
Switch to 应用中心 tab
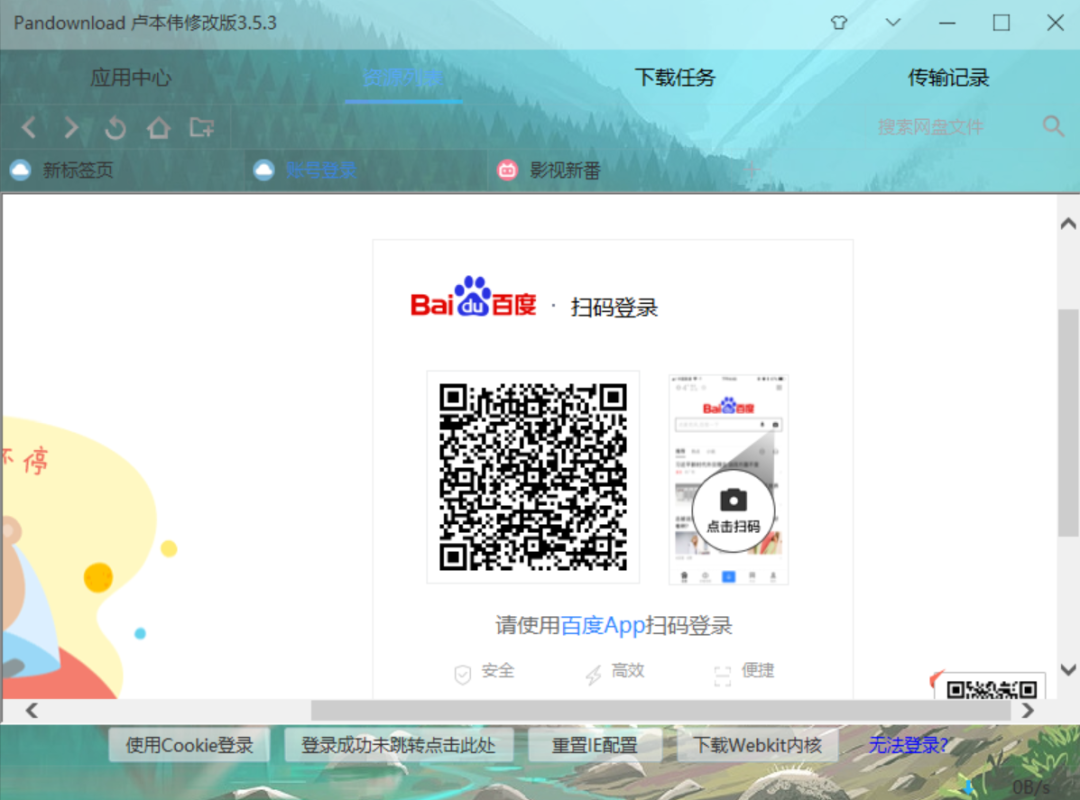(131, 77)
